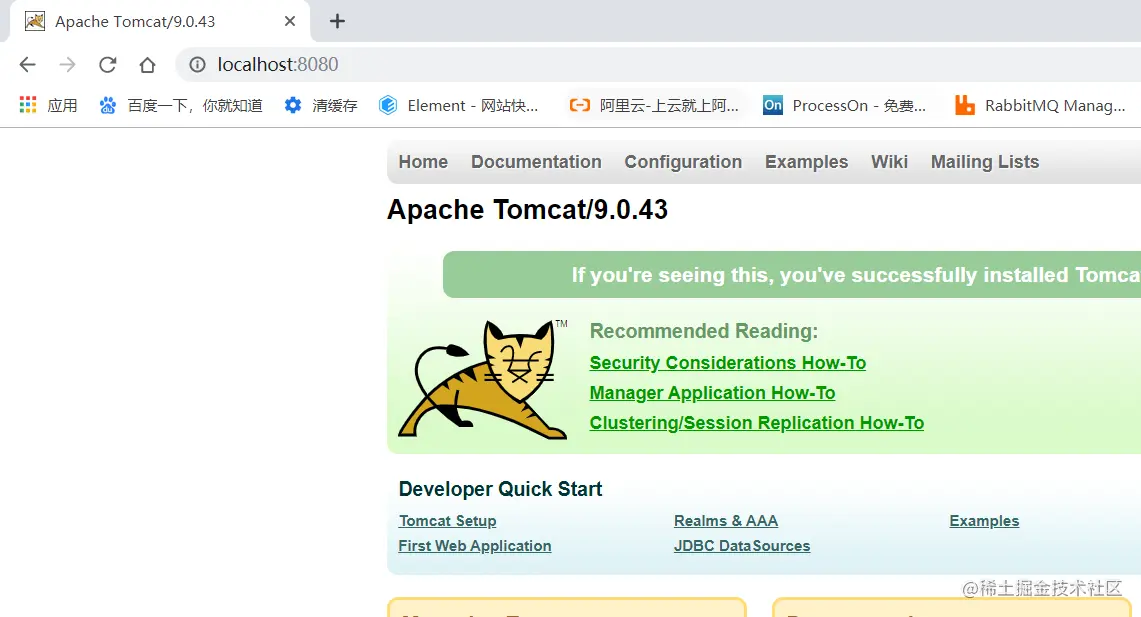View site information icon beside localhost
Viewport: 1141px width, 617px height.
[x=197, y=65]
